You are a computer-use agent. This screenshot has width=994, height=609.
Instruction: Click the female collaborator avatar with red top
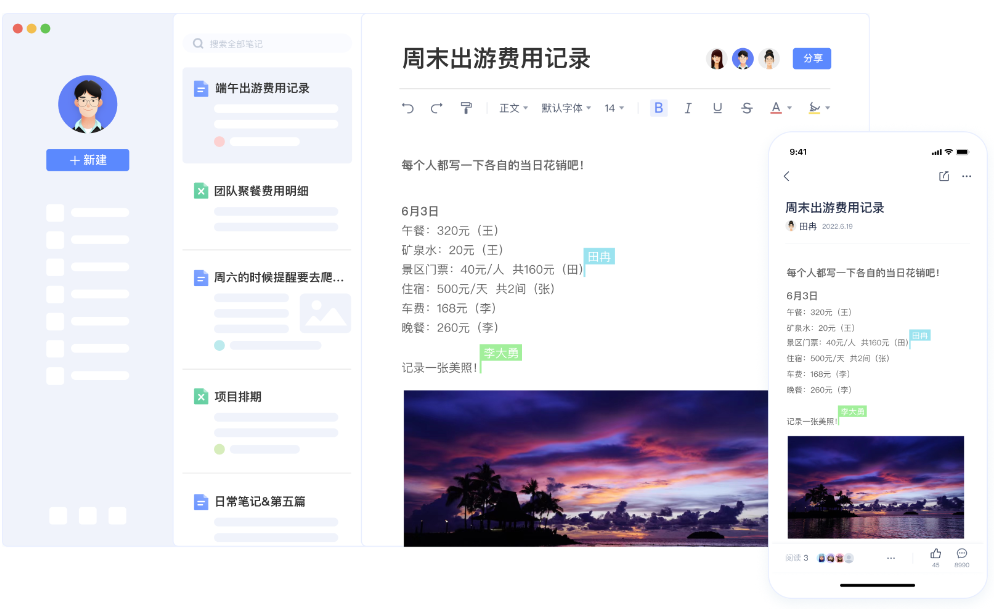(x=716, y=59)
